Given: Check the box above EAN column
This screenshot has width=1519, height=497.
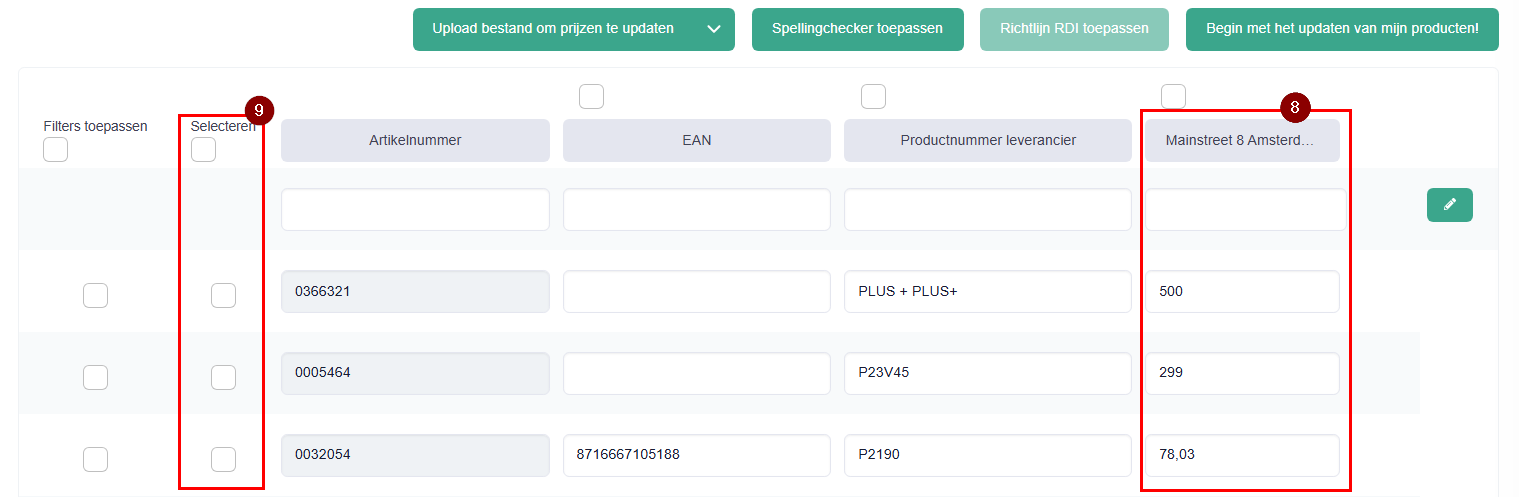Looking at the screenshot, I should click(591, 97).
